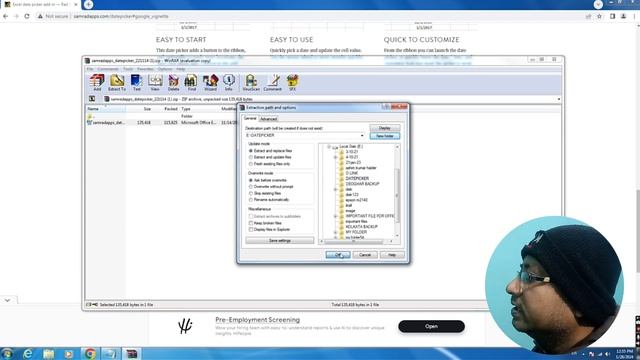This screenshot has width=640, height=360.
Task: Open the destination path dropdown
Action: click(x=362, y=136)
